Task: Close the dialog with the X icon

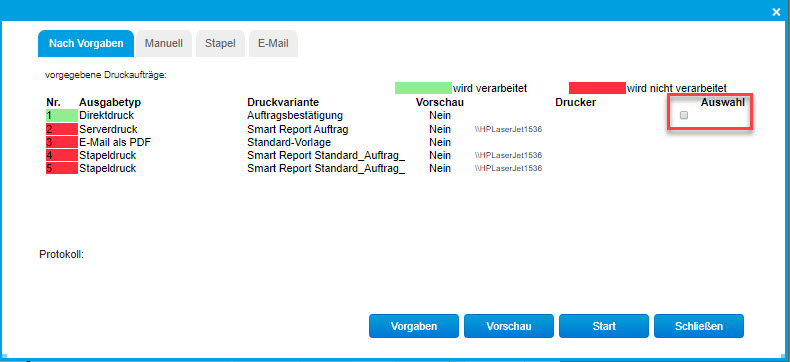Action: (x=776, y=12)
